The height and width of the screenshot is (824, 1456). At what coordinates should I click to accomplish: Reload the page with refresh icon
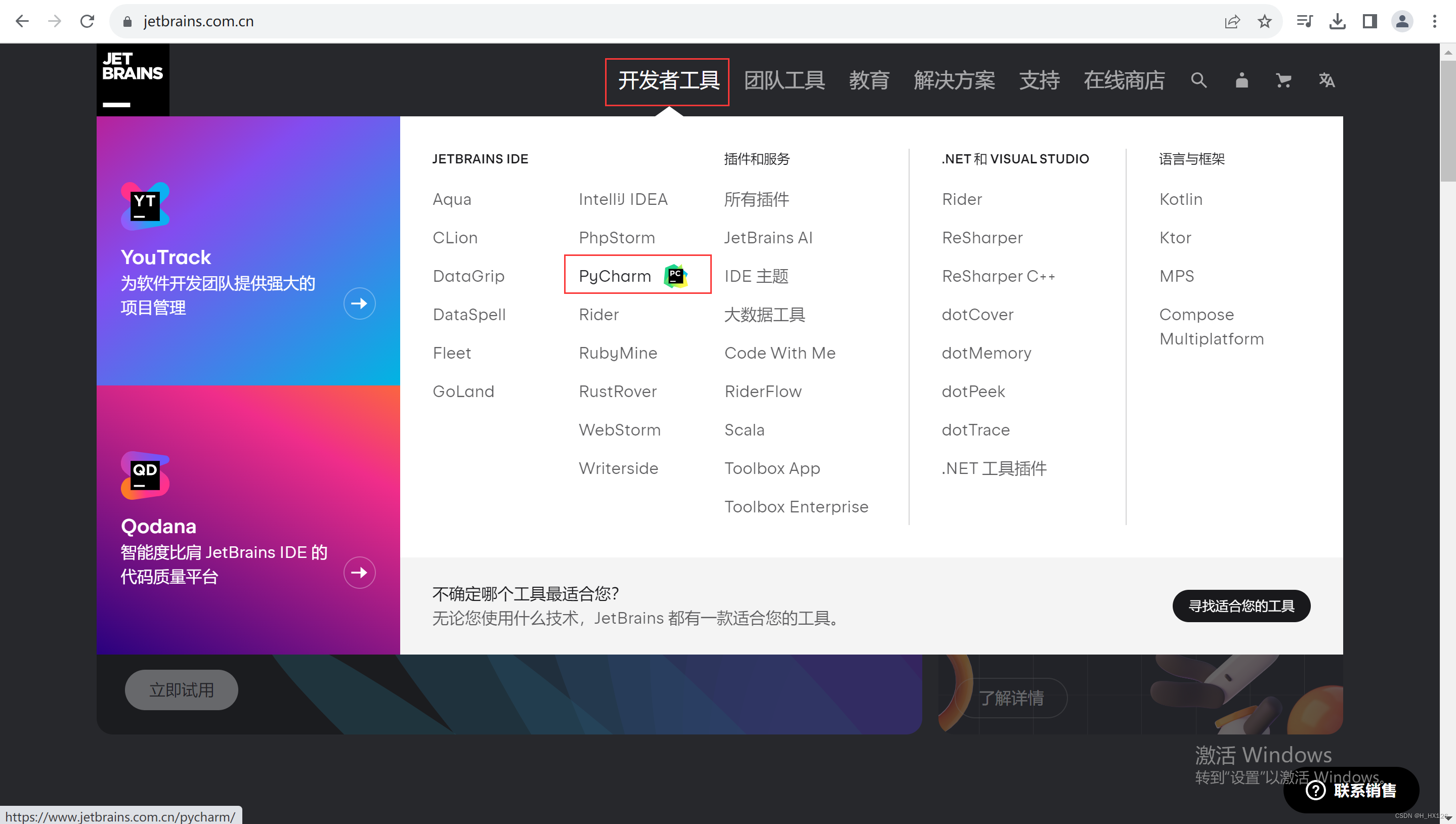[x=87, y=21]
